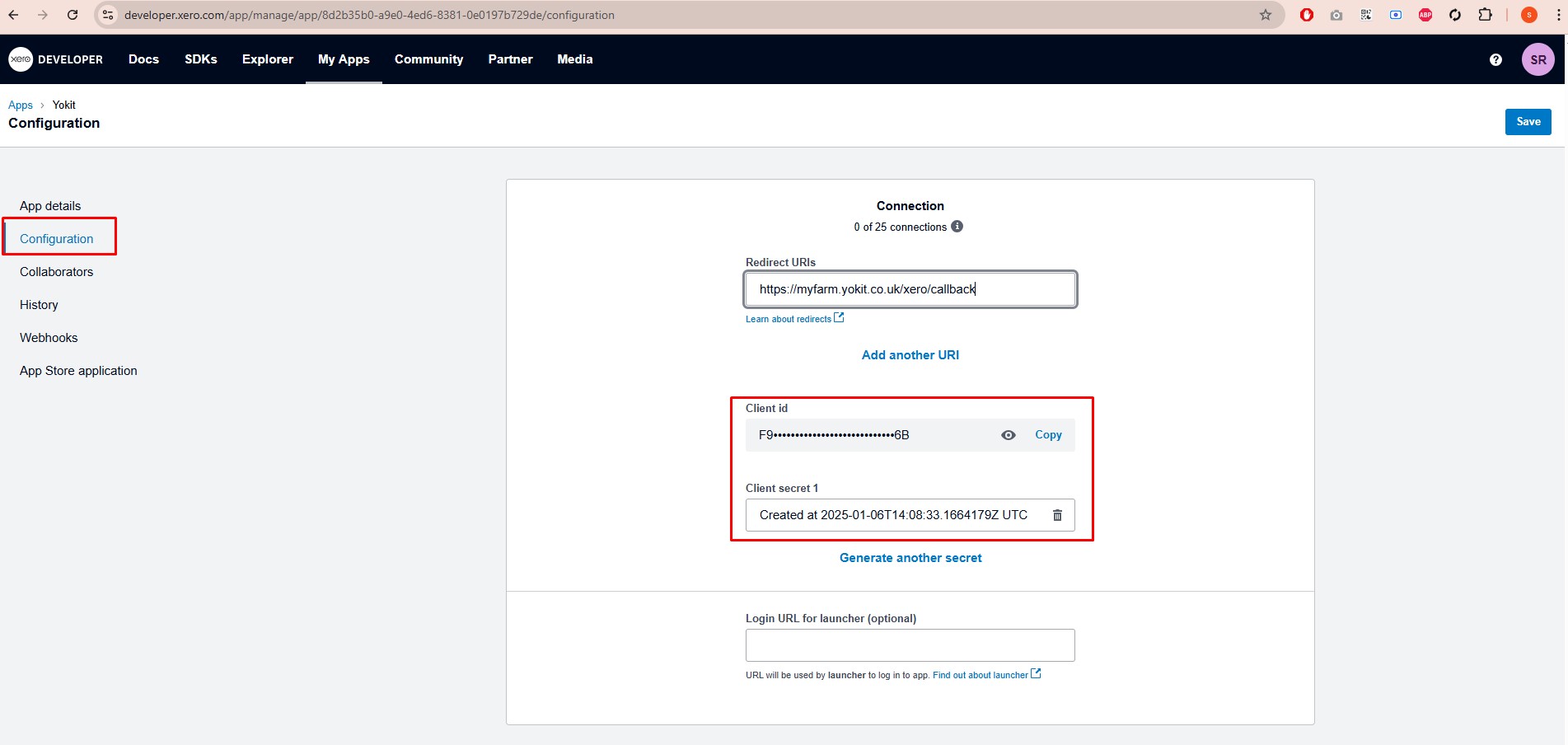Click the circular sync extension icon
Viewport: 1568px width, 745px height.
pos(1455,15)
